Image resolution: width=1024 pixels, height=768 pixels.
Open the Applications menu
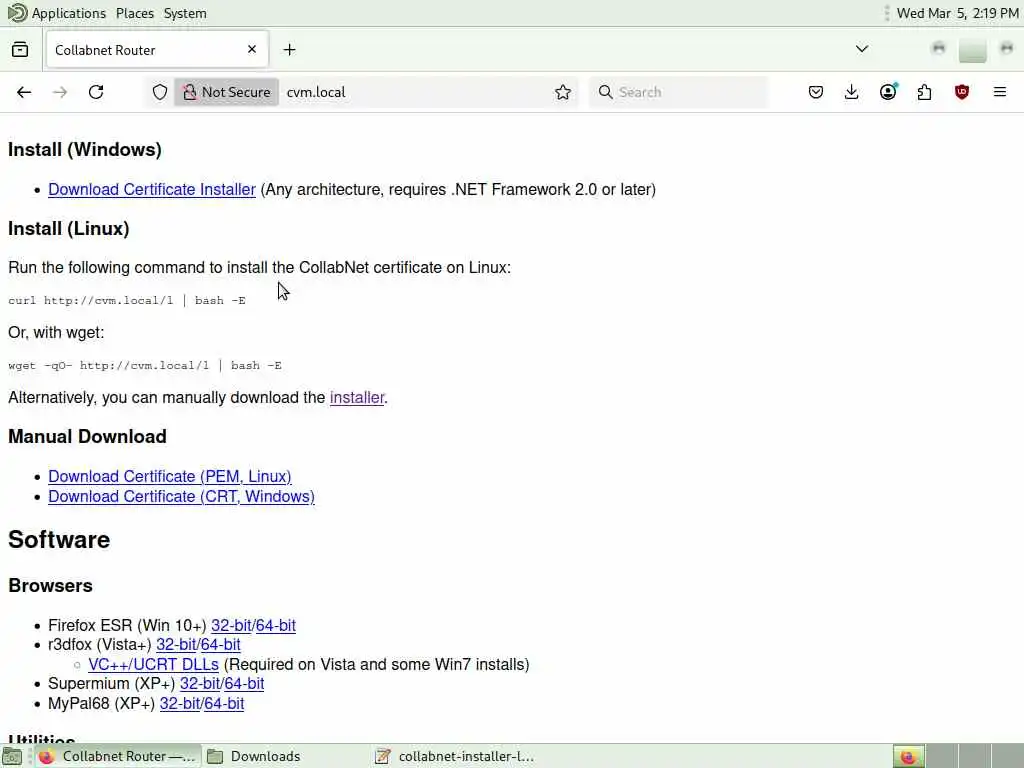[x=57, y=13]
